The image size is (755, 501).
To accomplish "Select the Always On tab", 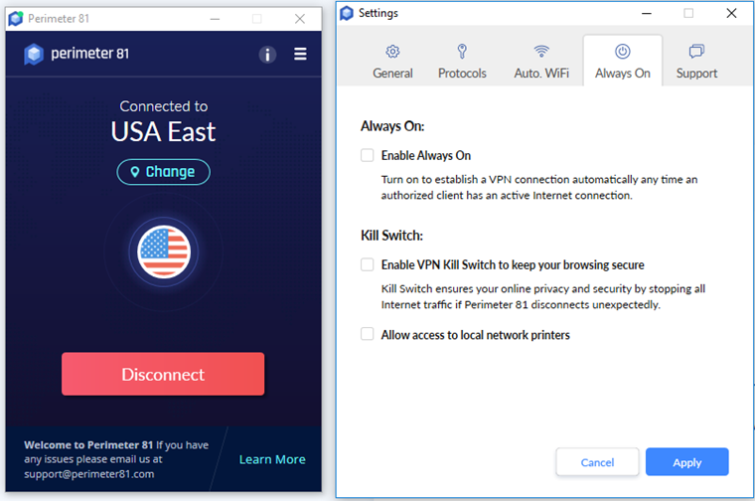I will click(623, 62).
